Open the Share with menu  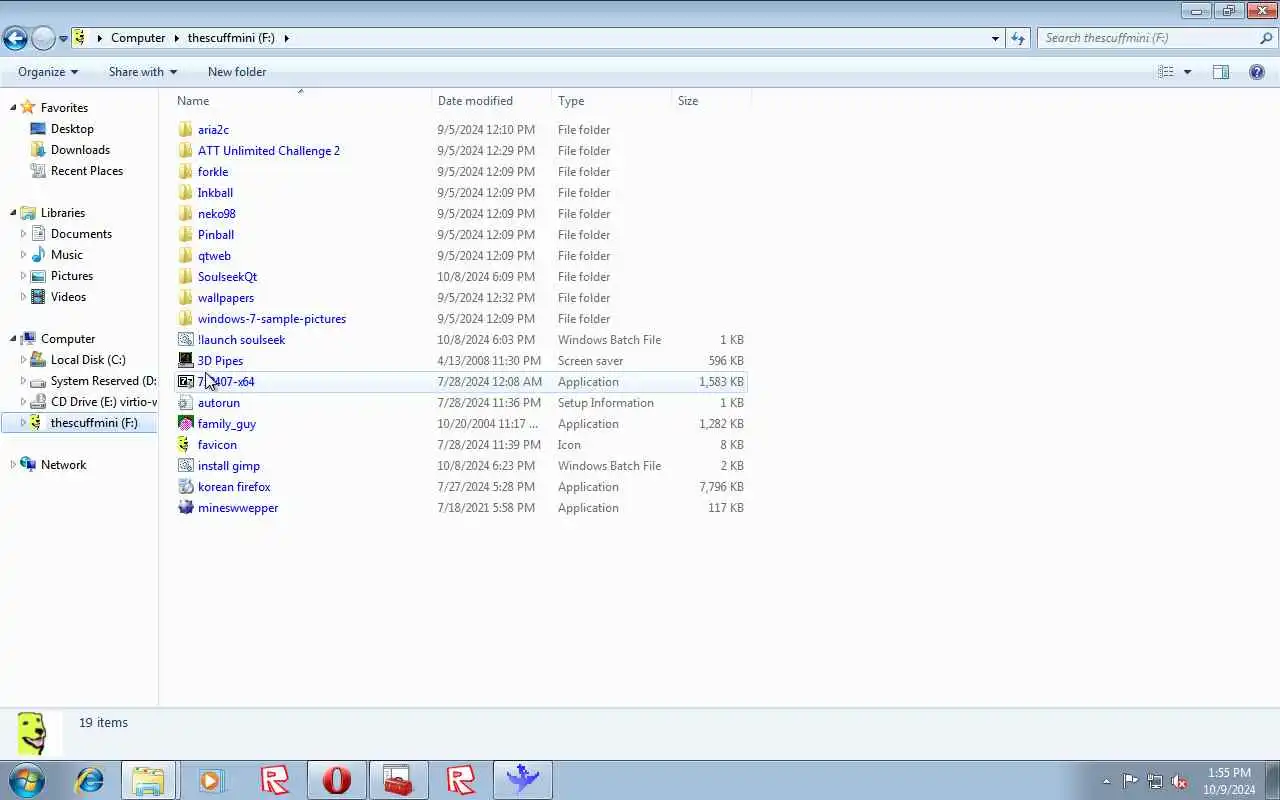pos(143,72)
